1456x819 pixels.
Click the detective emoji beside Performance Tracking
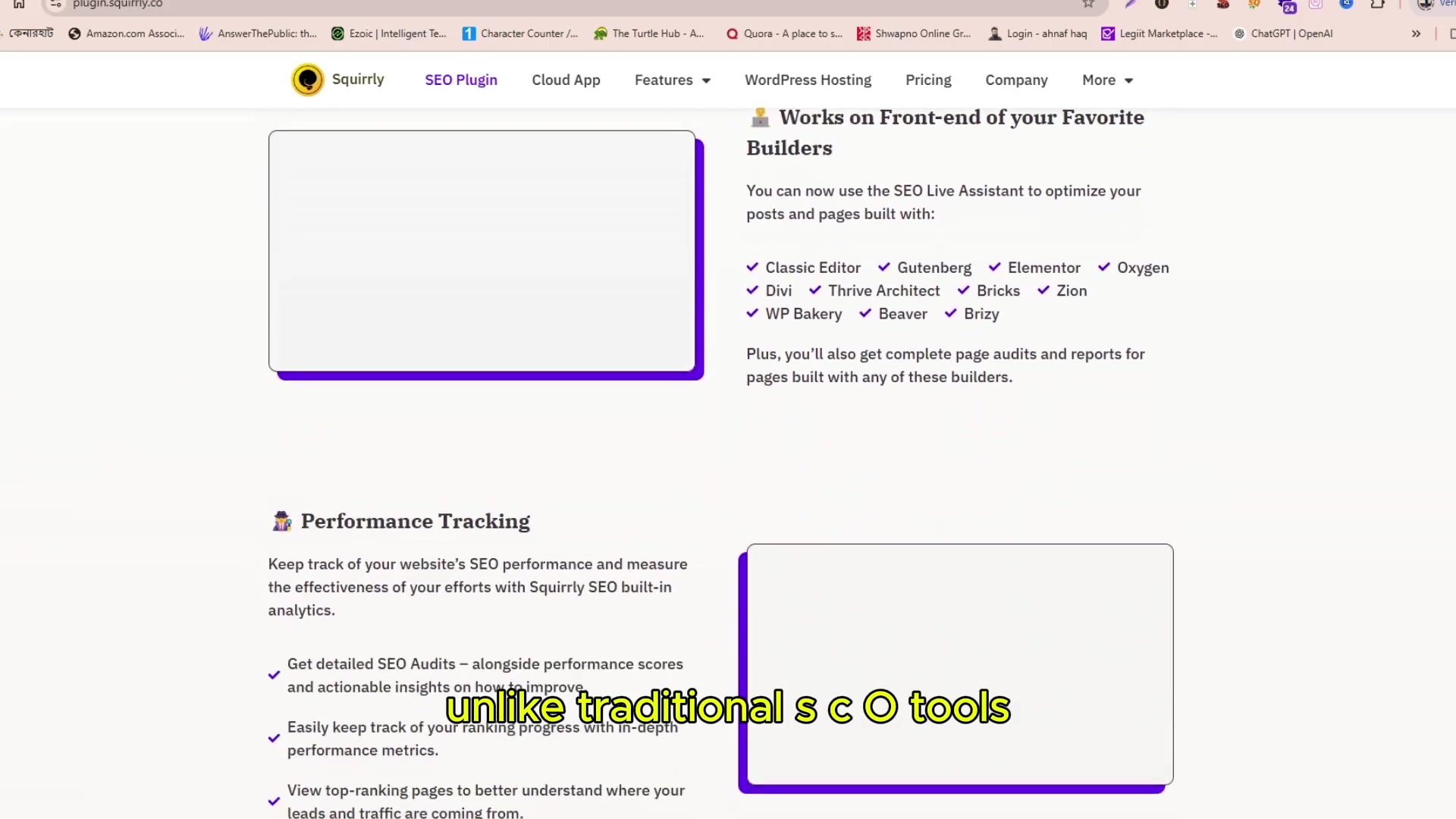(x=282, y=521)
